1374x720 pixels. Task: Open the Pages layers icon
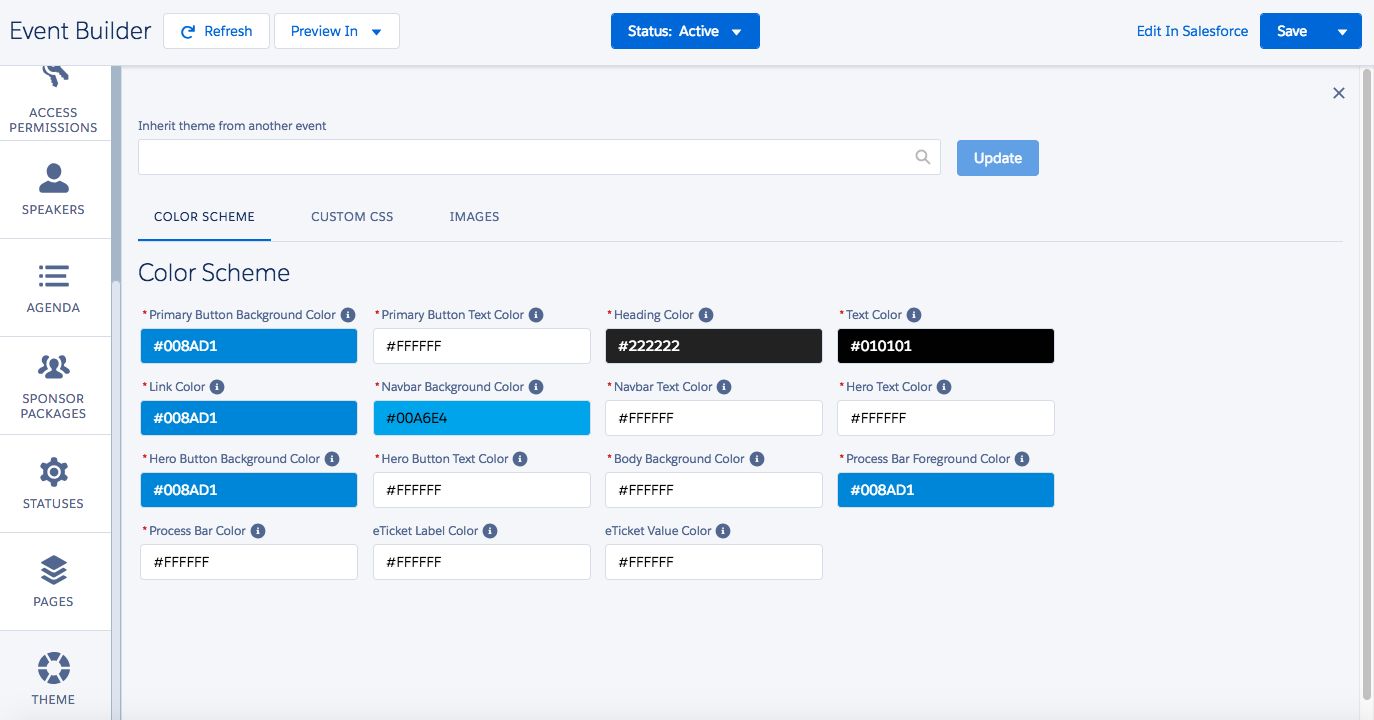[53, 570]
